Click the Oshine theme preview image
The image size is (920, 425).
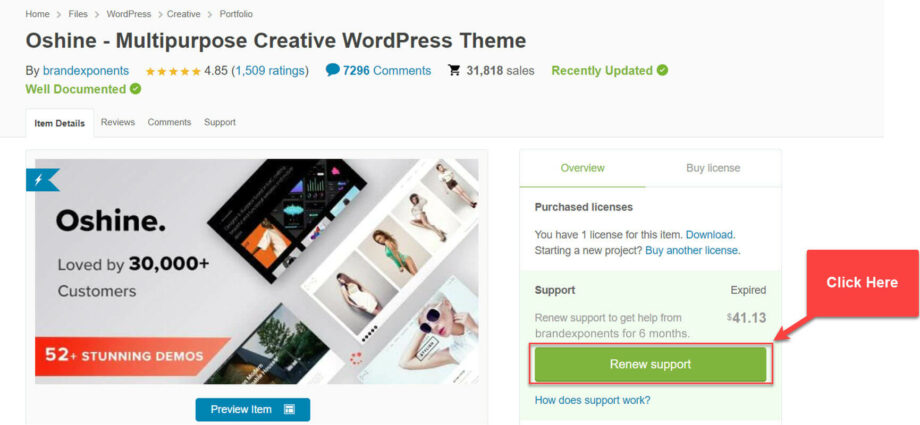click(x=257, y=270)
